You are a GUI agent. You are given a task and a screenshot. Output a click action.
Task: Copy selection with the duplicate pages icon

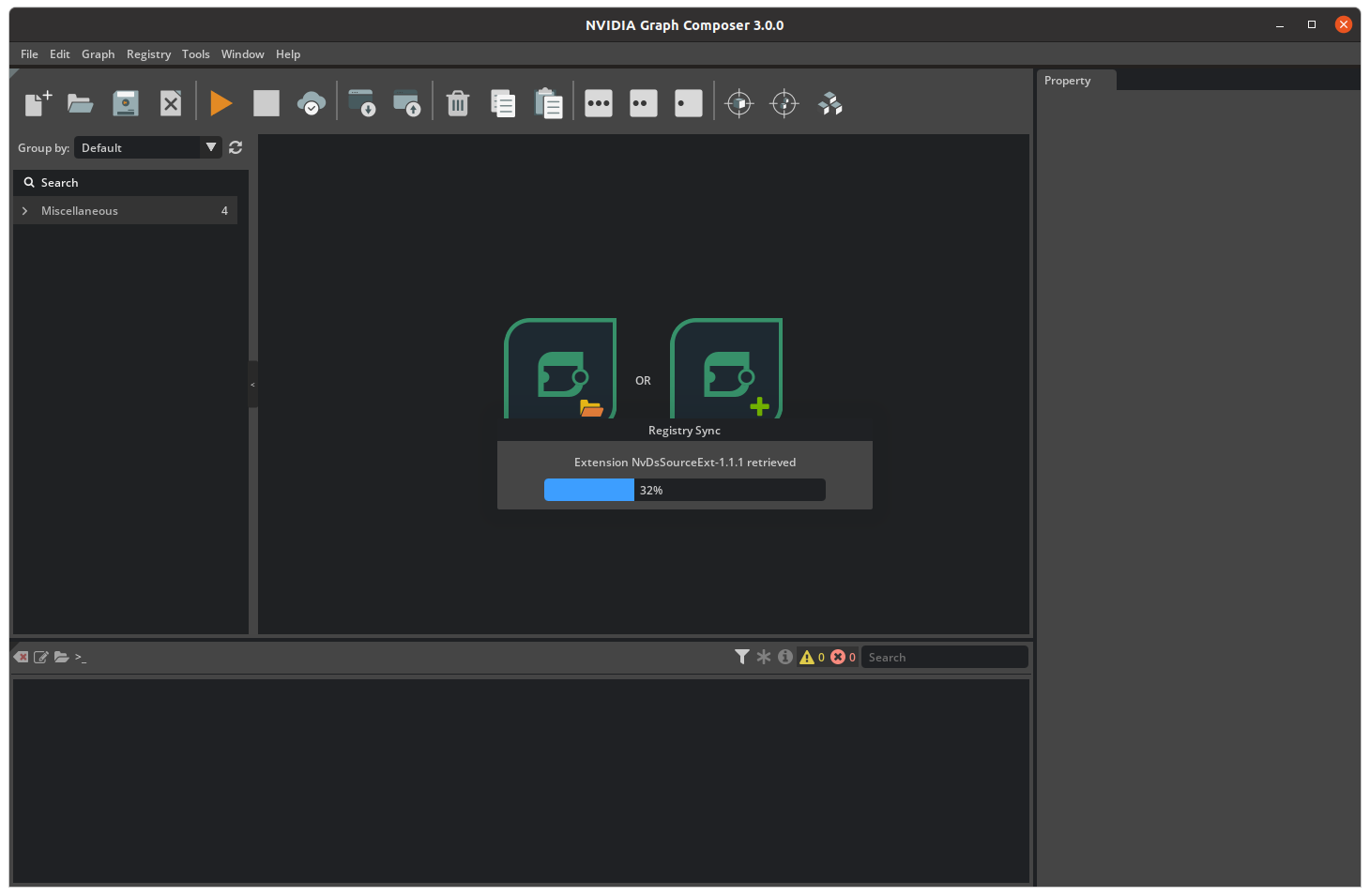coord(503,103)
